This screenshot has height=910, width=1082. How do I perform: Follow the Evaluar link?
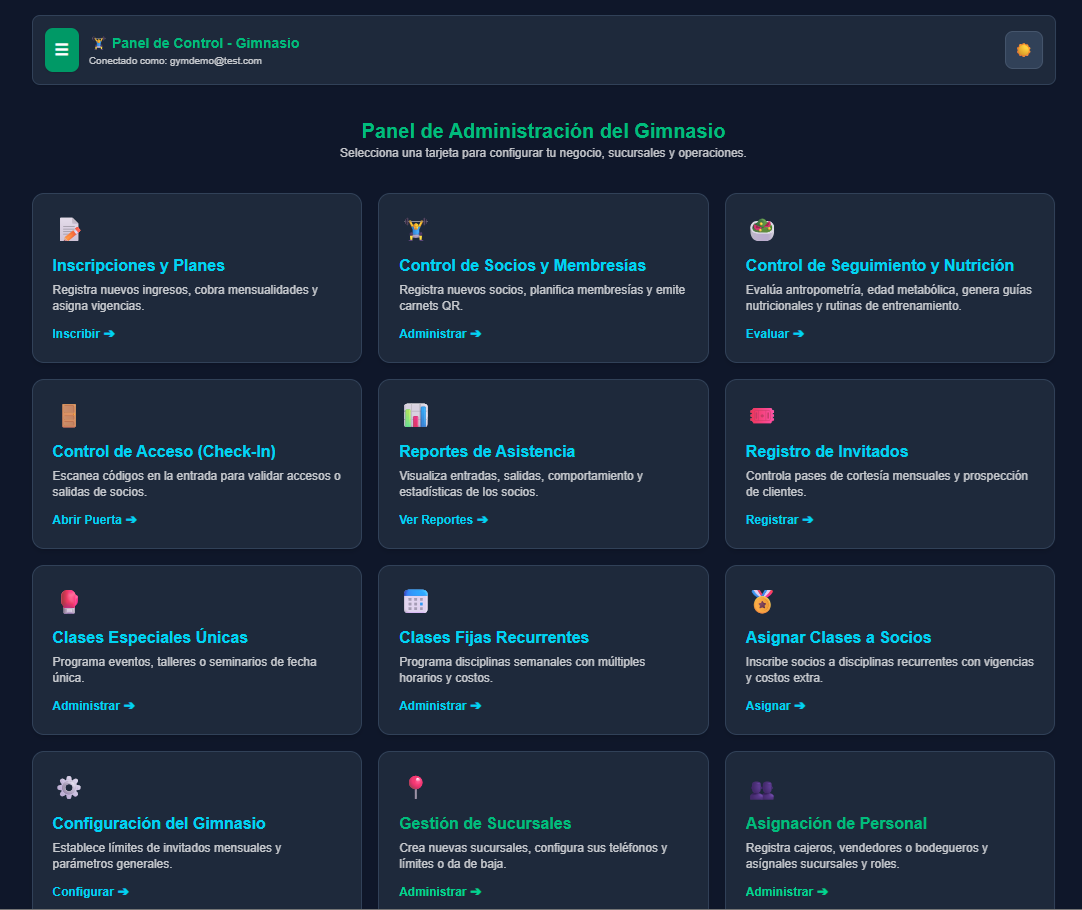pyautogui.click(x=775, y=334)
